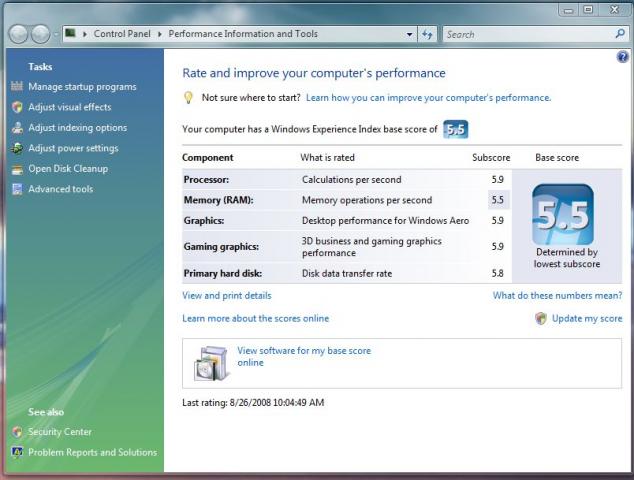Select Performance Information and Tools breadcrumb
The image size is (634, 480).
(243, 34)
